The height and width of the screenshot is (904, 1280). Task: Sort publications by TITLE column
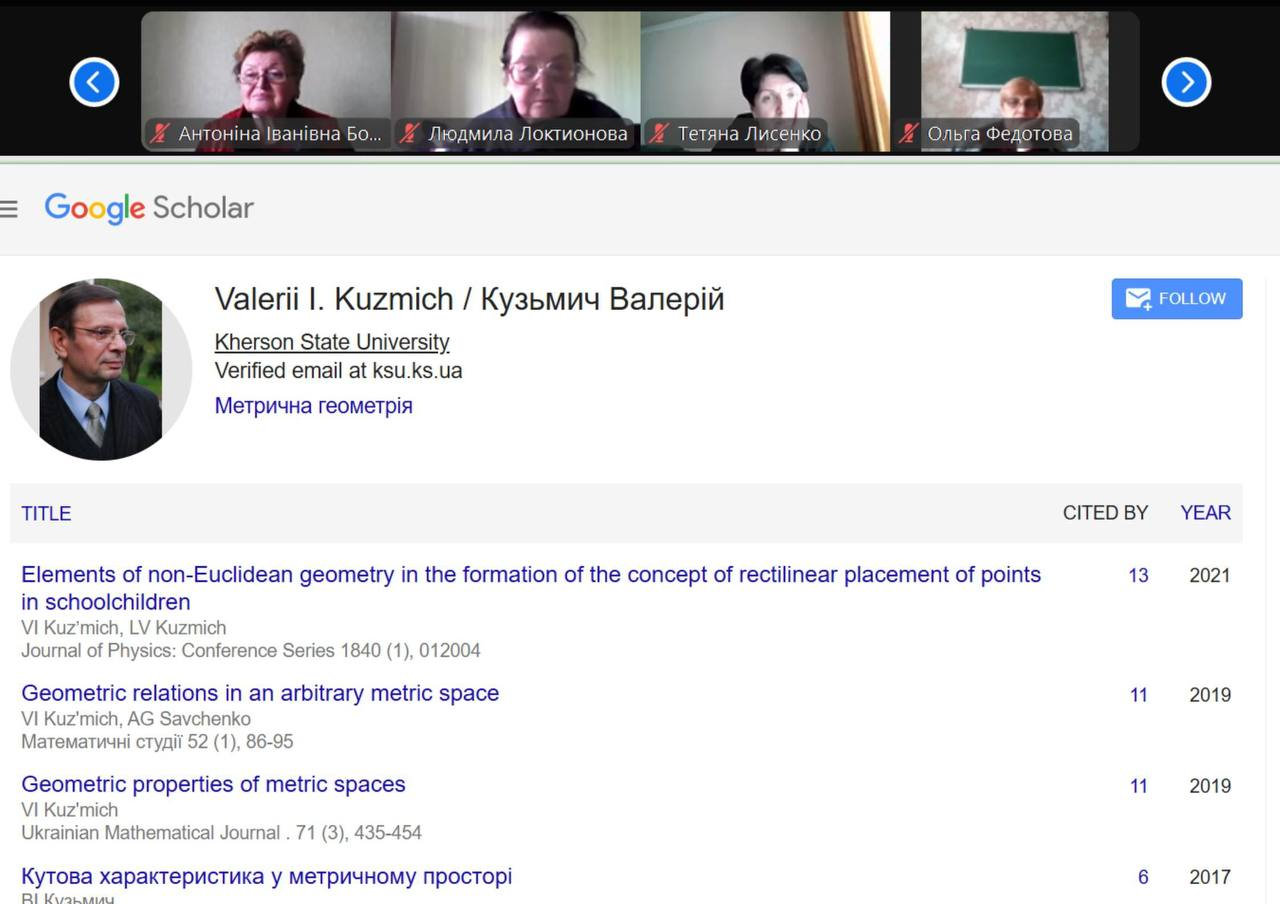46,513
